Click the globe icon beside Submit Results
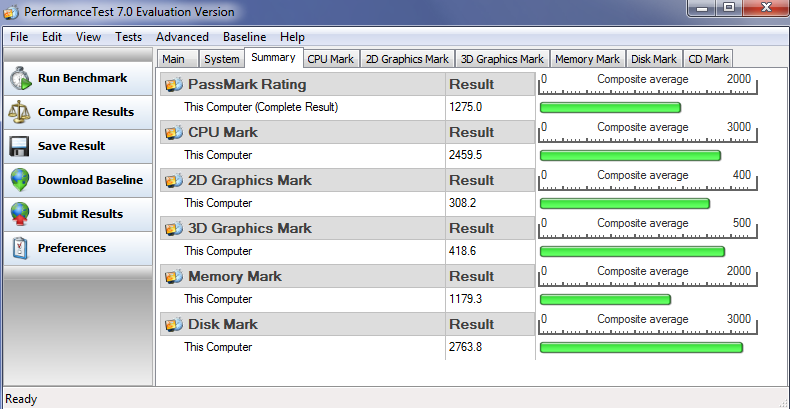Image resolution: width=790 pixels, height=409 pixels. tap(20, 215)
